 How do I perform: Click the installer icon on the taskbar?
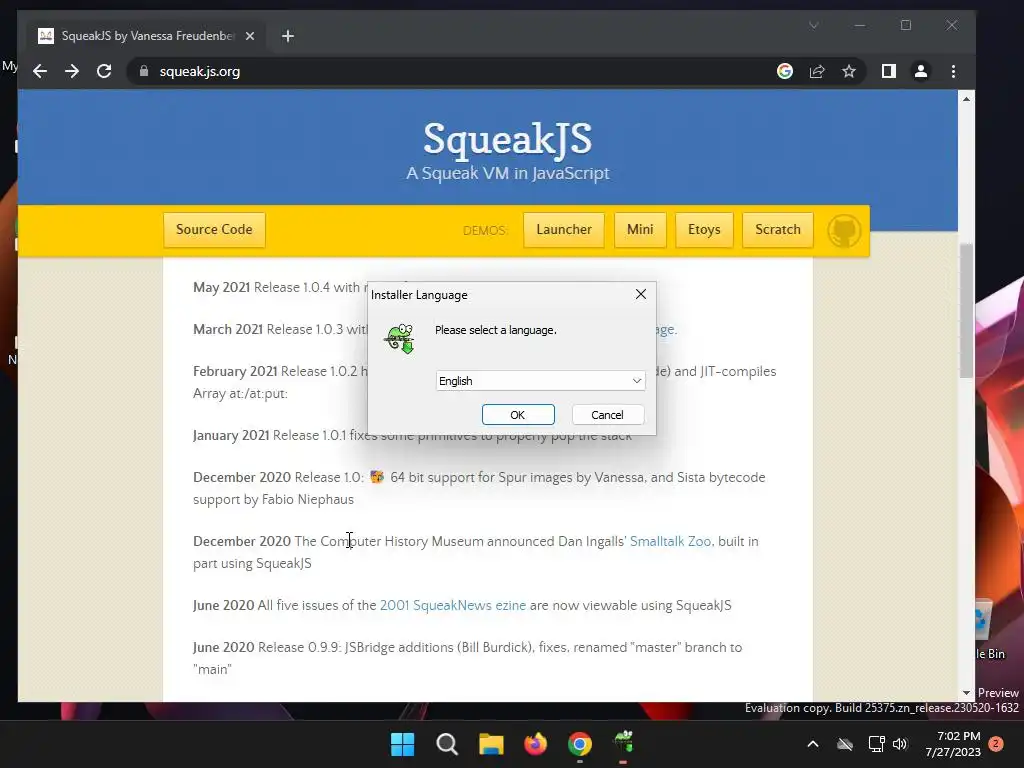pyautogui.click(x=624, y=743)
